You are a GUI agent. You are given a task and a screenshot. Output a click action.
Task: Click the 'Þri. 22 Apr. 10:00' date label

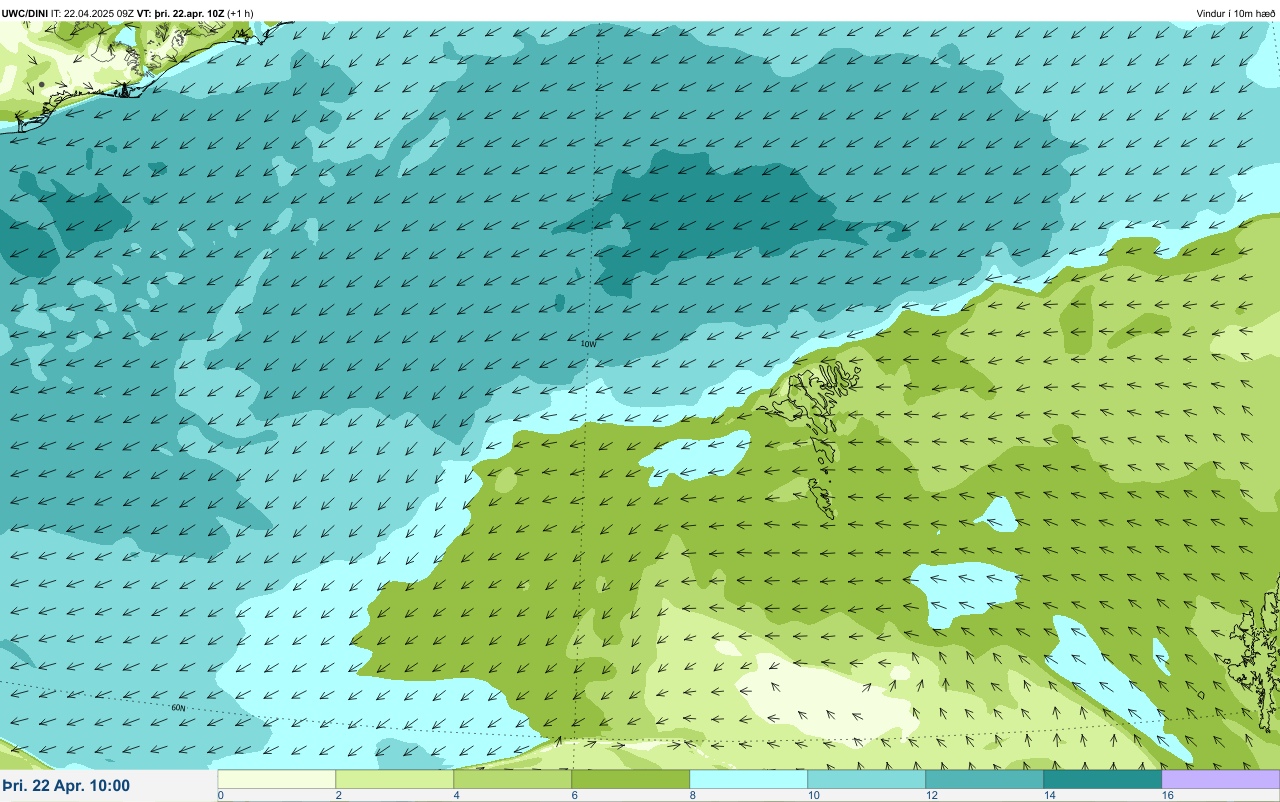pyautogui.click(x=66, y=785)
